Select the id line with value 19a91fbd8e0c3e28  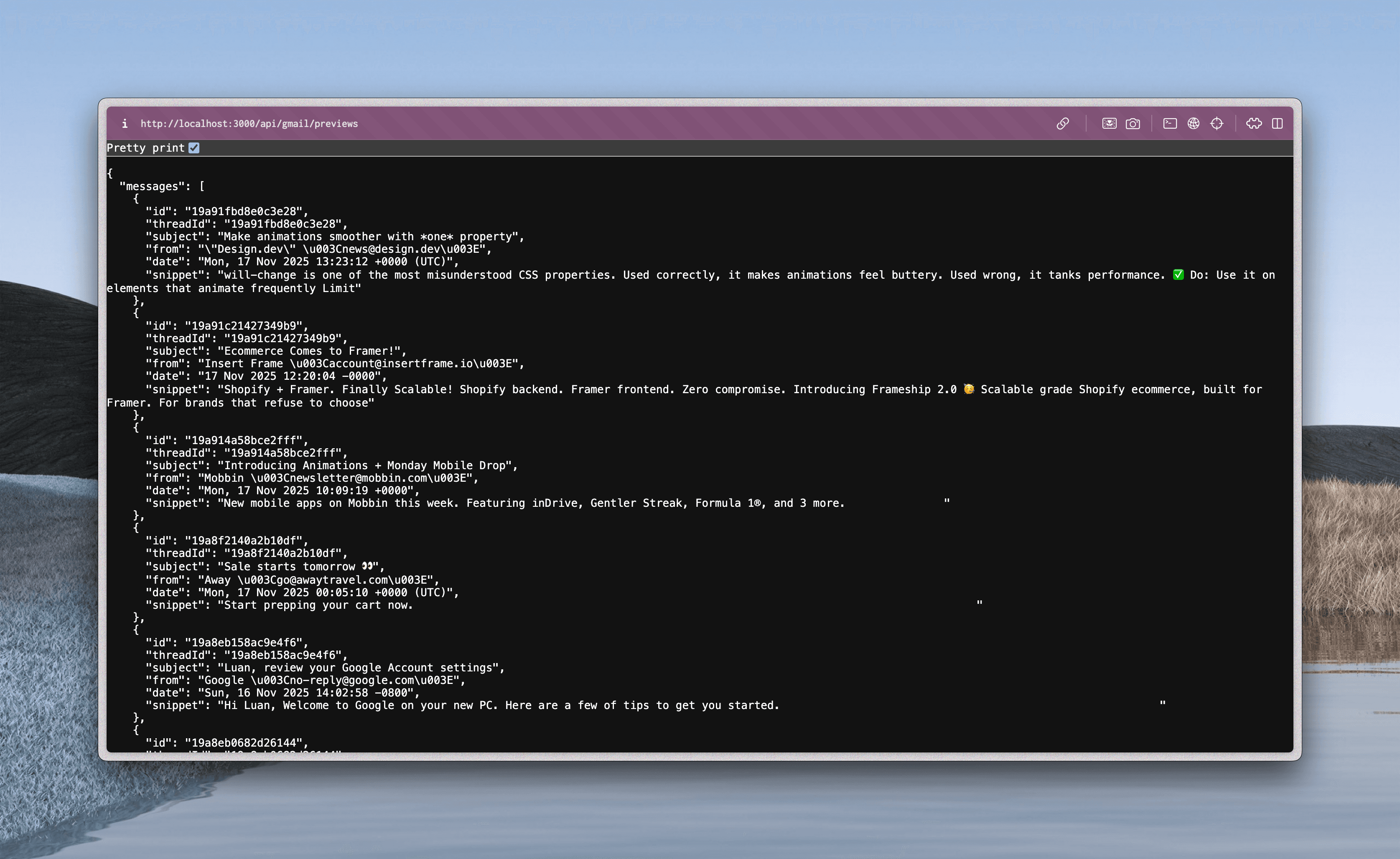pos(227,211)
